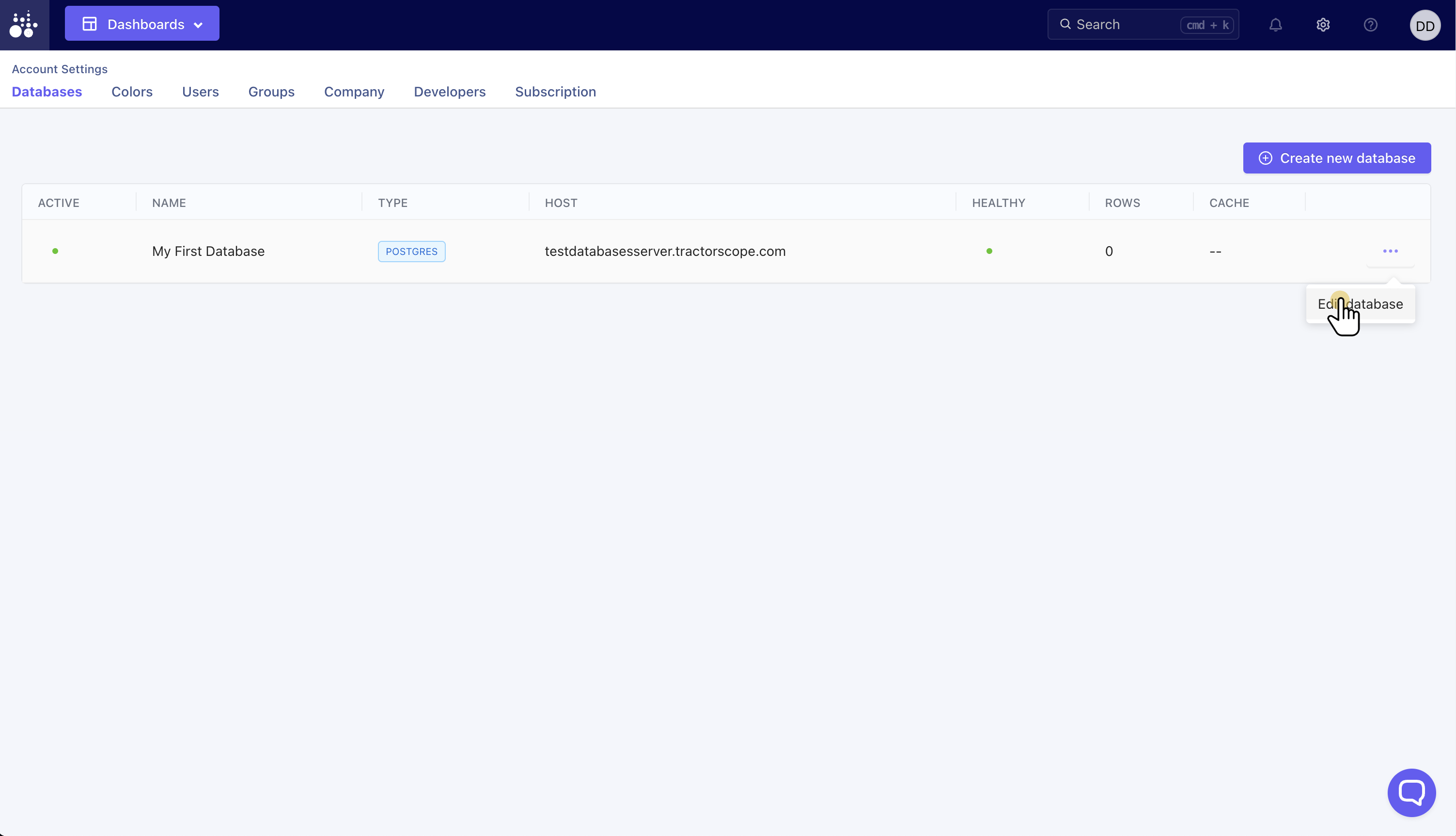Open the chat support bubble
Viewport: 1456px width, 836px height.
click(1411, 792)
